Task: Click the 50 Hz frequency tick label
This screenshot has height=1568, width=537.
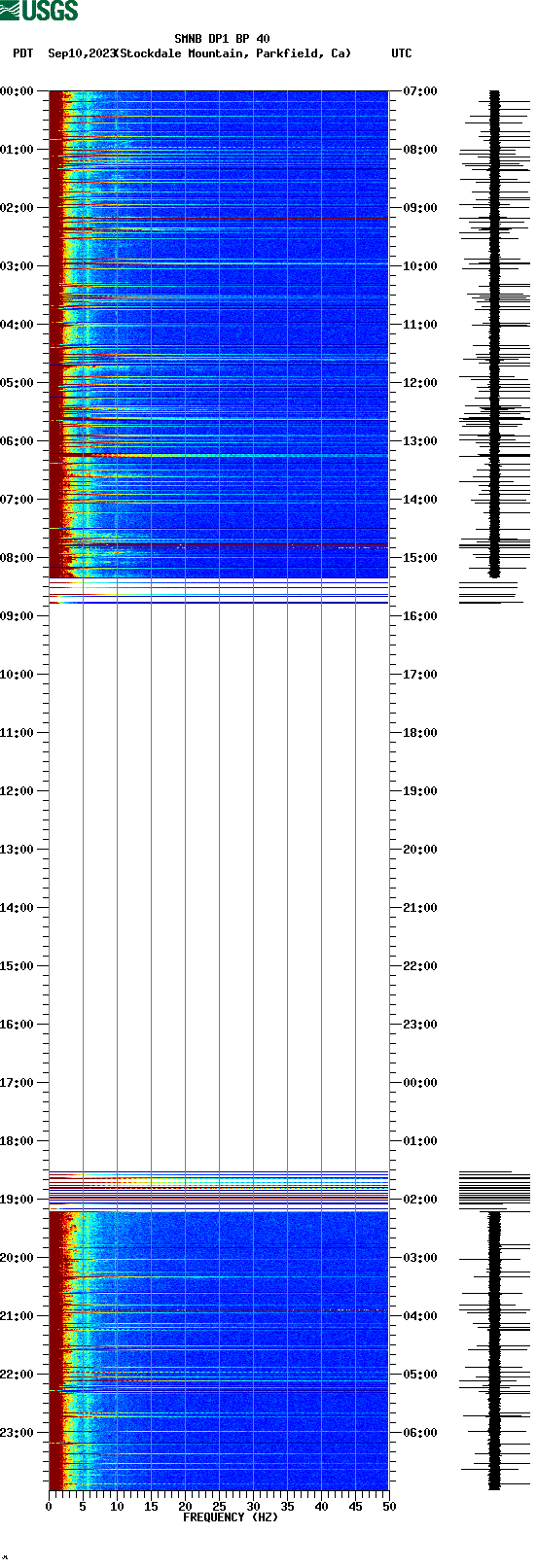Action: pos(389,1507)
